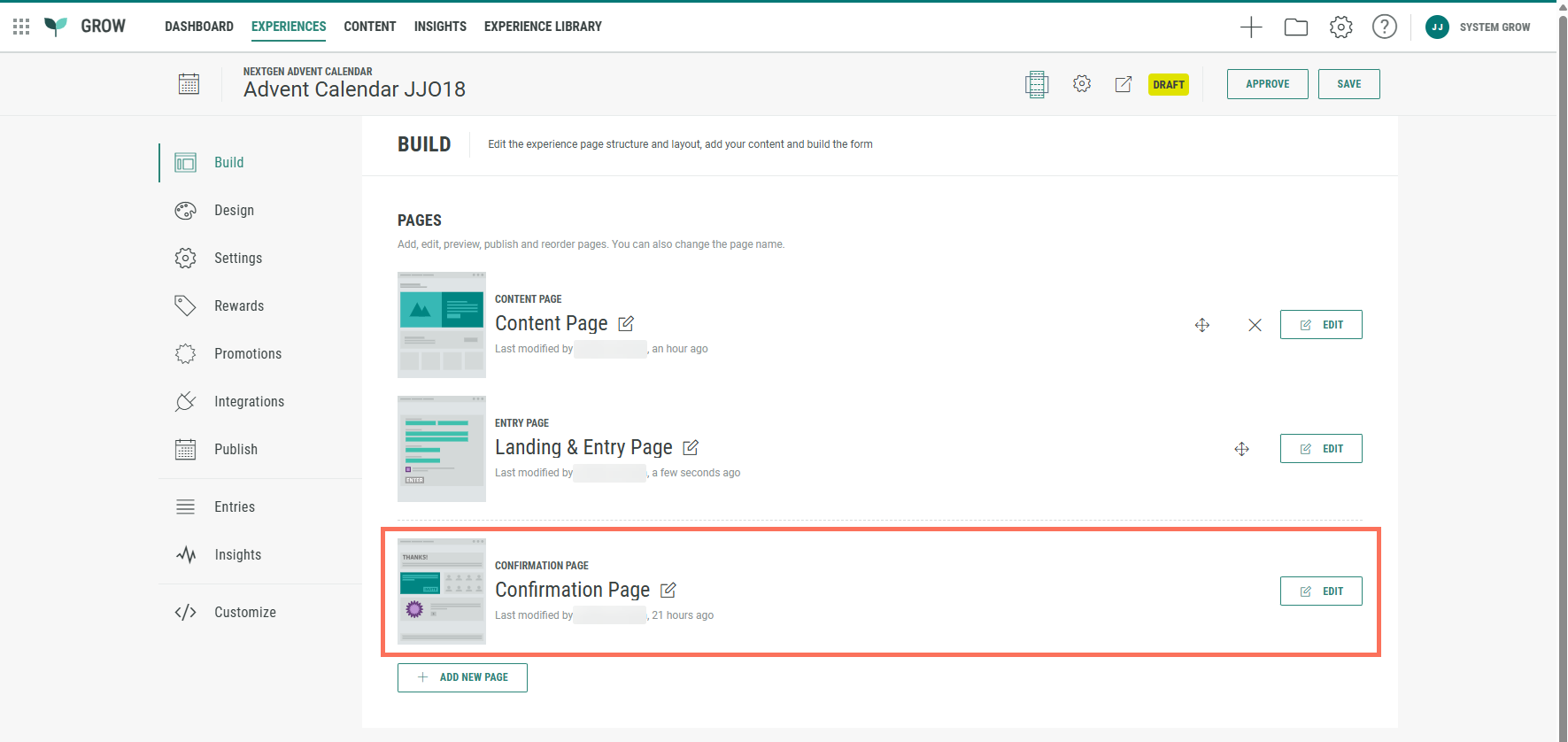1568x742 pixels.
Task: Click the experience settings gear near Draft
Action: (x=1081, y=84)
